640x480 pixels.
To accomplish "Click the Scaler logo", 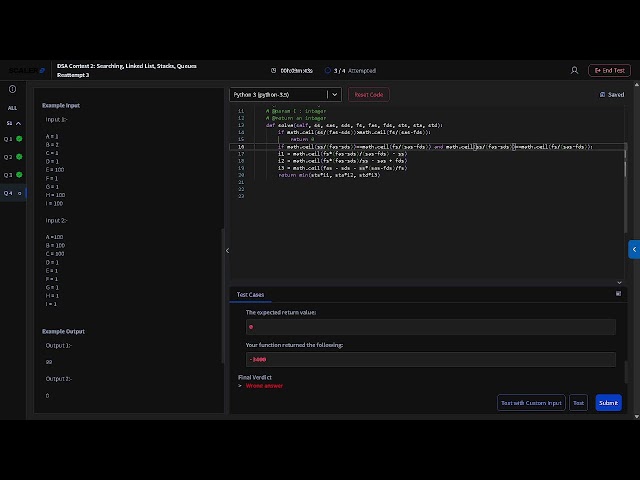I will [27, 71].
